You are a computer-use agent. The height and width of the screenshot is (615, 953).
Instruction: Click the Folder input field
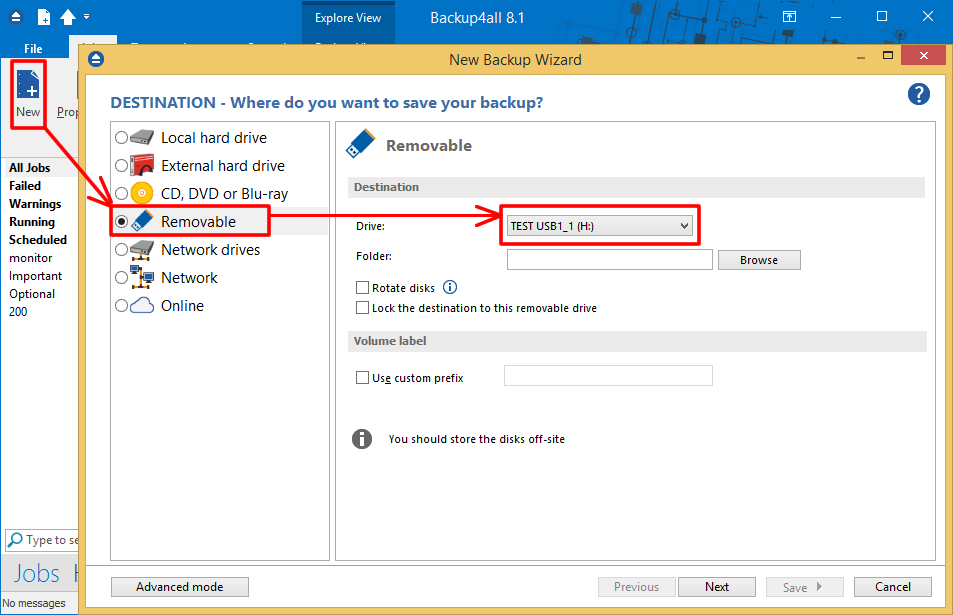click(x=610, y=259)
